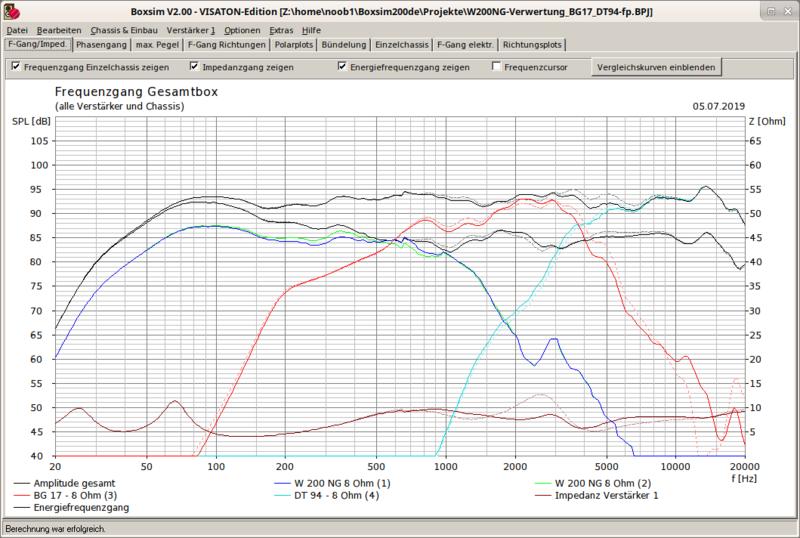
Task: Open the F-Gang elektr. tab
Action: pos(465,45)
